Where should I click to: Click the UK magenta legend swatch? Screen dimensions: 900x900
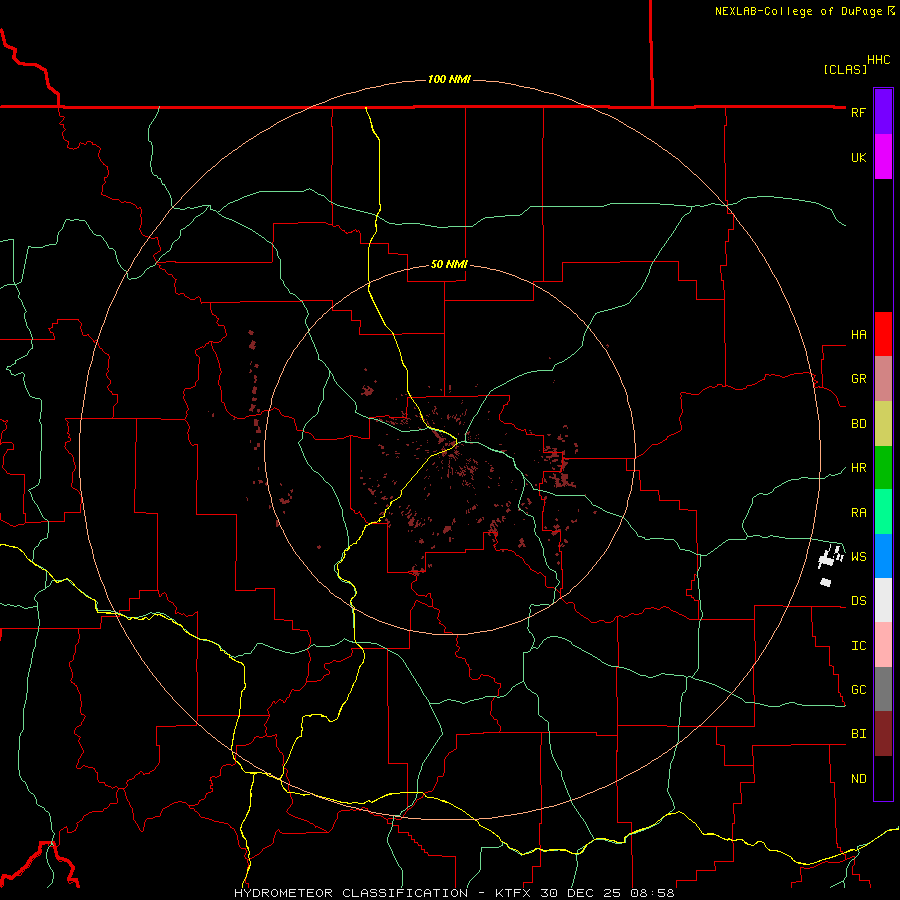(883, 157)
